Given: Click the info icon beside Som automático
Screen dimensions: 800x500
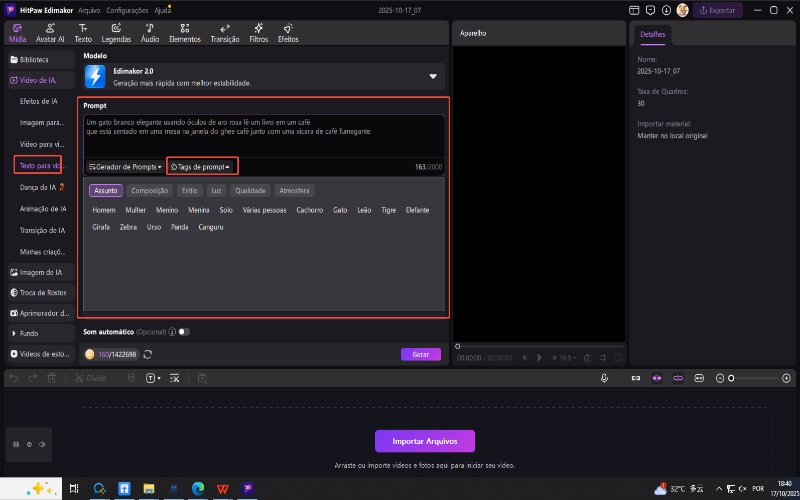Looking at the screenshot, I should (x=172, y=332).
